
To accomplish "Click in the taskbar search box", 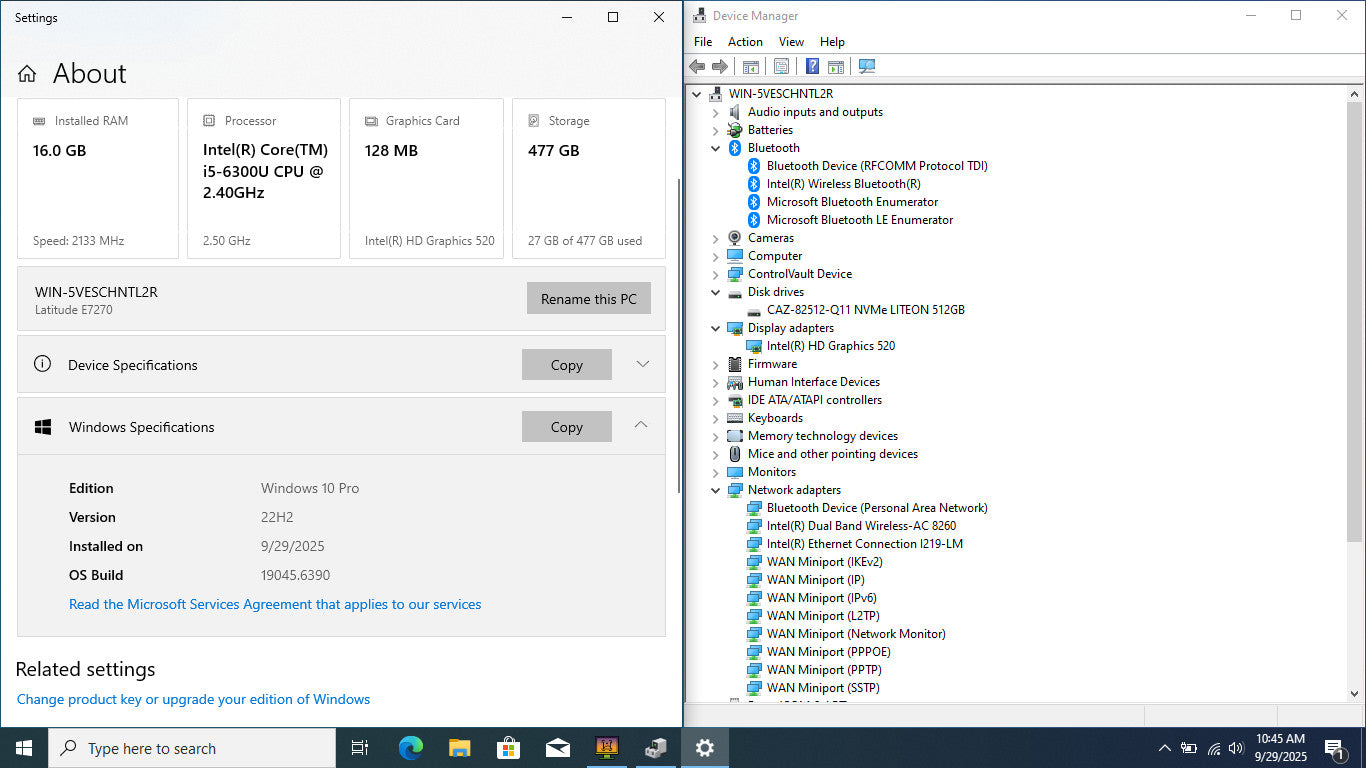I will pyautogui.click(x=195, y=748).
